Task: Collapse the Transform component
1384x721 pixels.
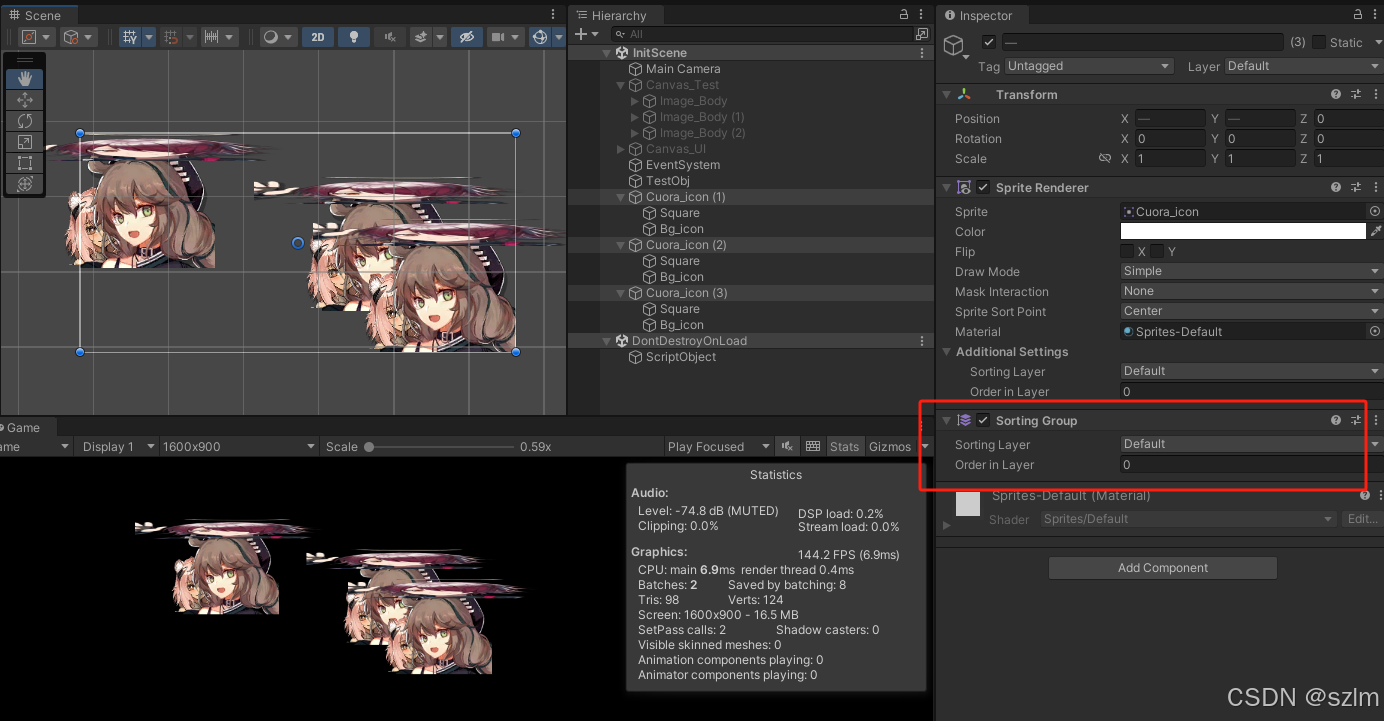Action: point(947,95)
